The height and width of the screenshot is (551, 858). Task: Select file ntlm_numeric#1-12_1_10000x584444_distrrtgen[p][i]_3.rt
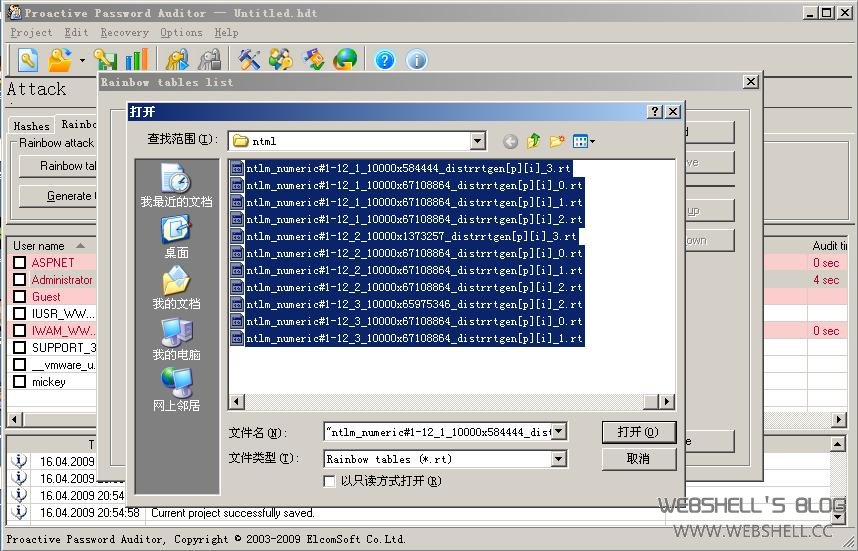coord(401,169)
